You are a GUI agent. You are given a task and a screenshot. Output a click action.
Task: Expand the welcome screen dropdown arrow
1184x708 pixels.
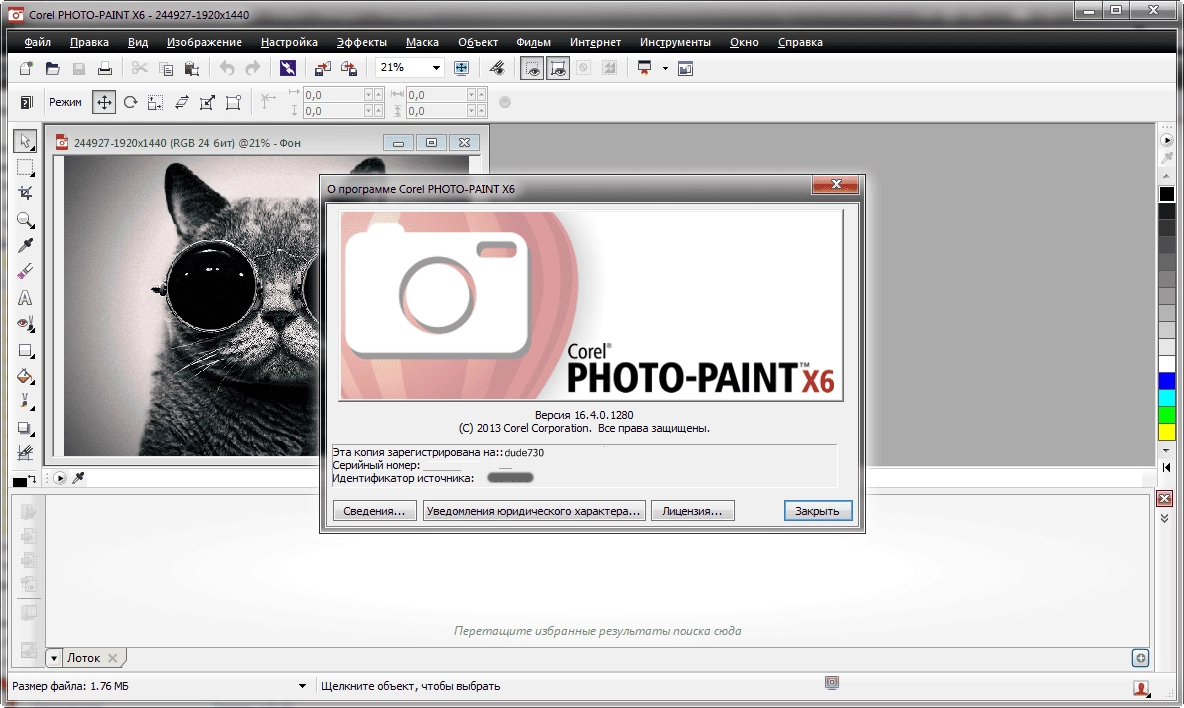665,69
